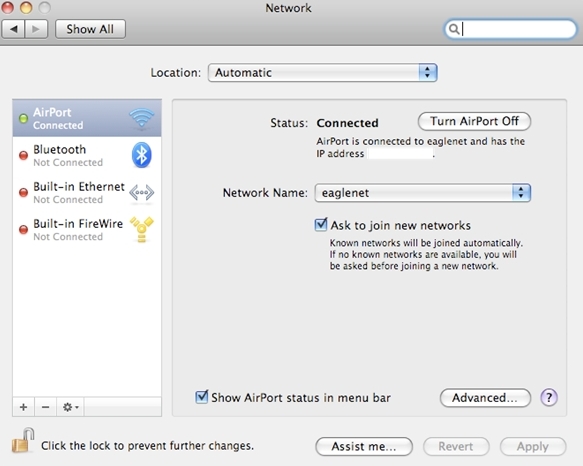Click the magnifying glass search icon
Screen dimensions: 583x466
pyautogui.click(x=454, y=29)
